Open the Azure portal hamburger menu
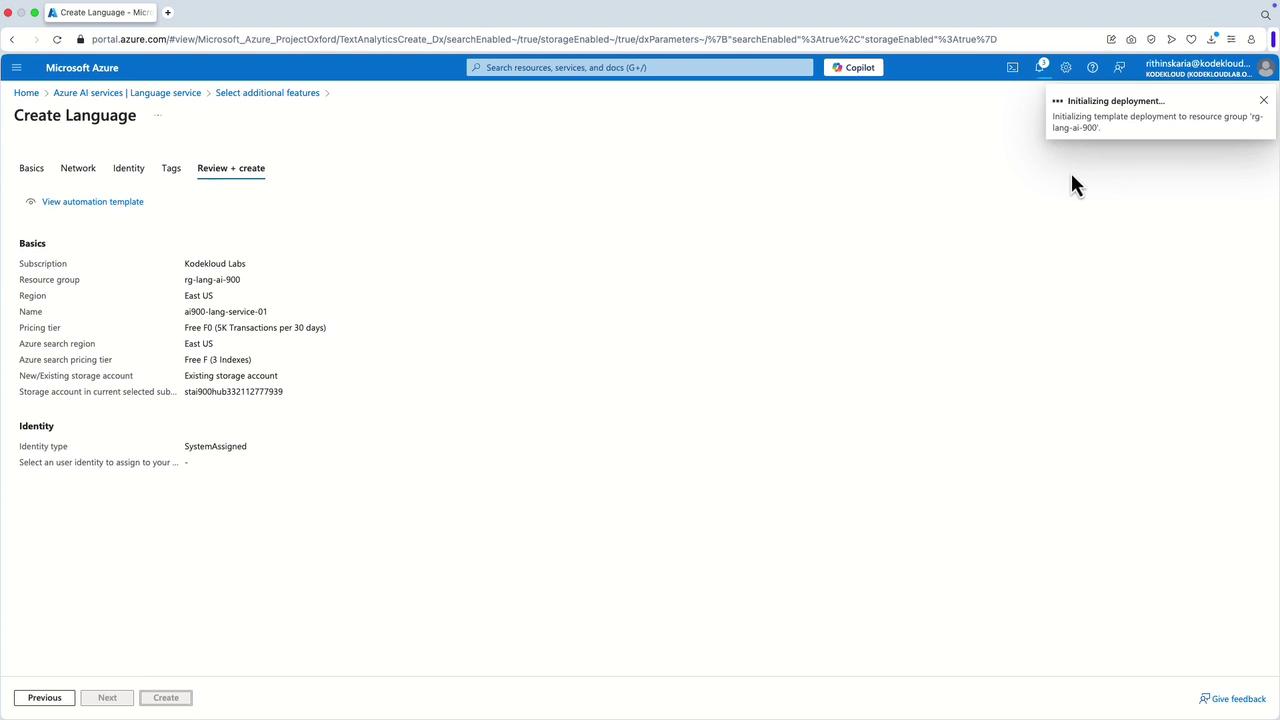The height and width of the screenshot is (720, 1280). tap(16, 68)
